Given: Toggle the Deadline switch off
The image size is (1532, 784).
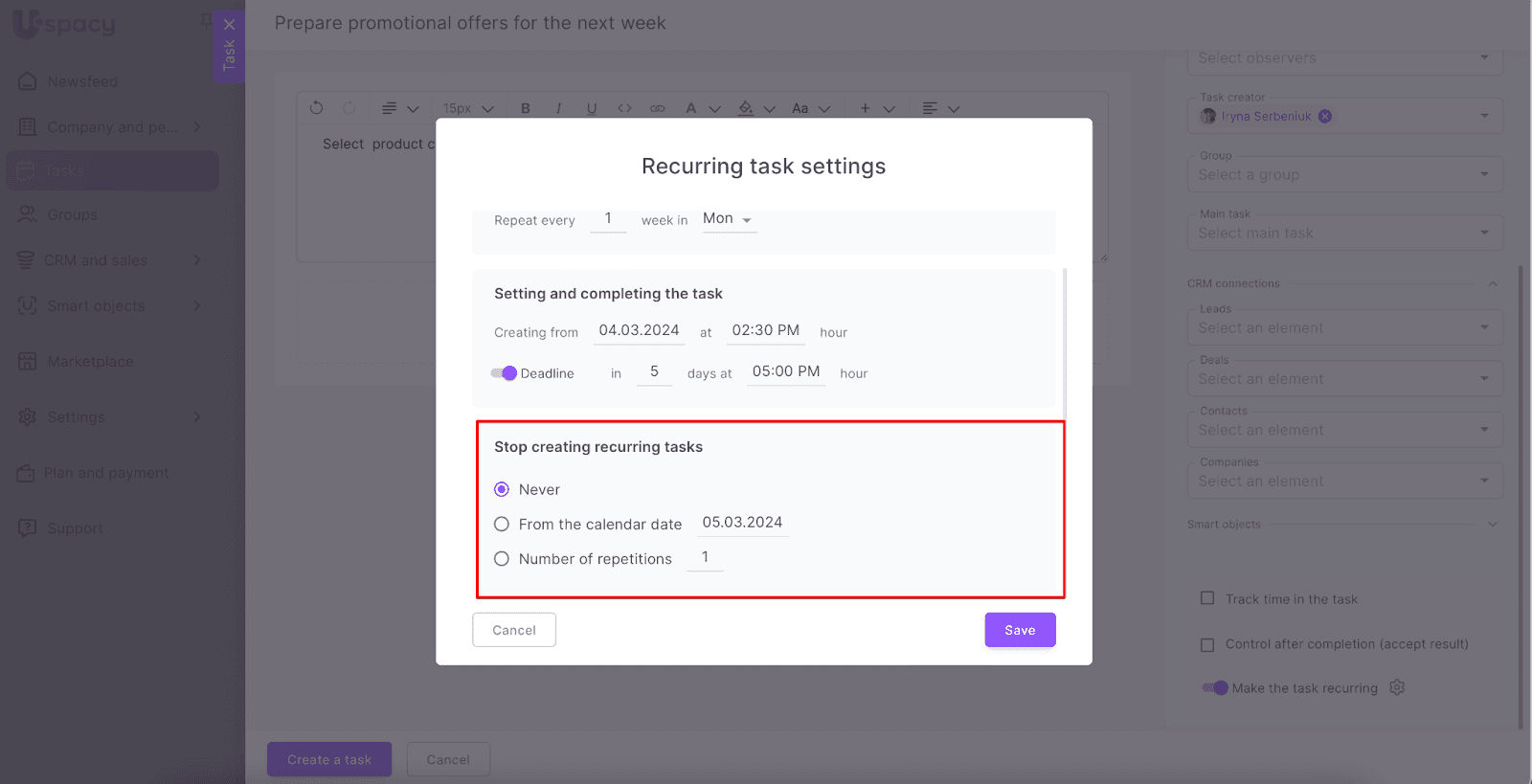Looking at the screenshot, I should (504, 373).
